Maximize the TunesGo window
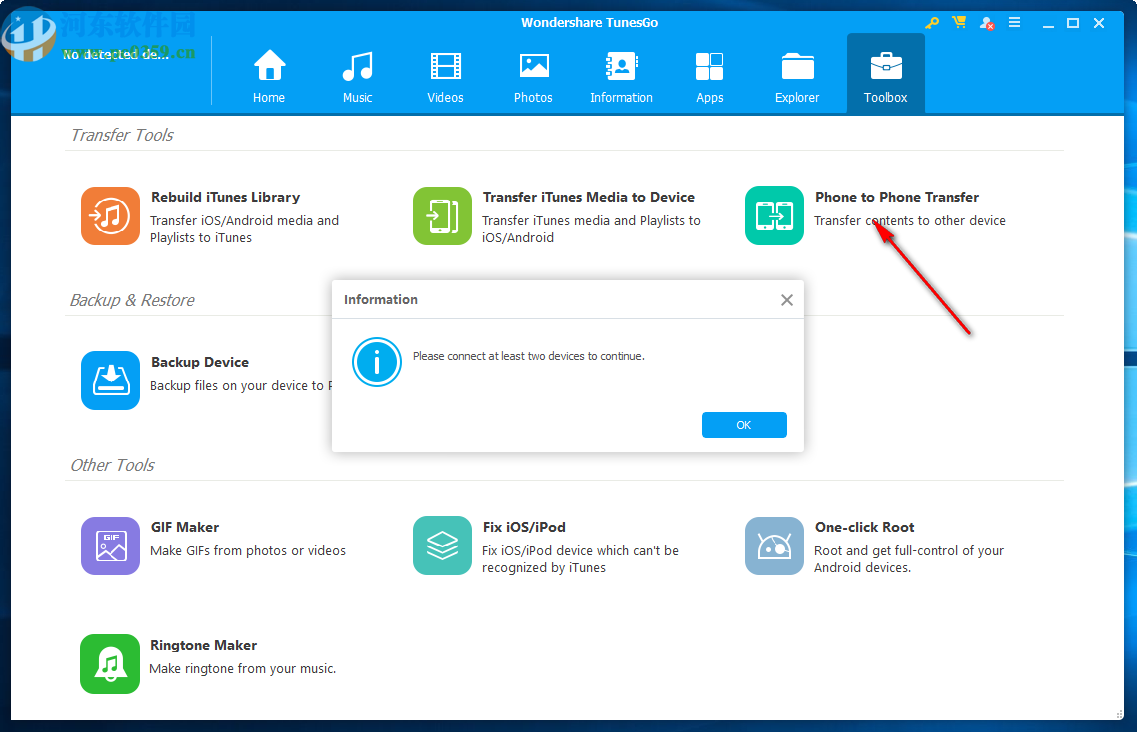 [x=1073, y=23]
